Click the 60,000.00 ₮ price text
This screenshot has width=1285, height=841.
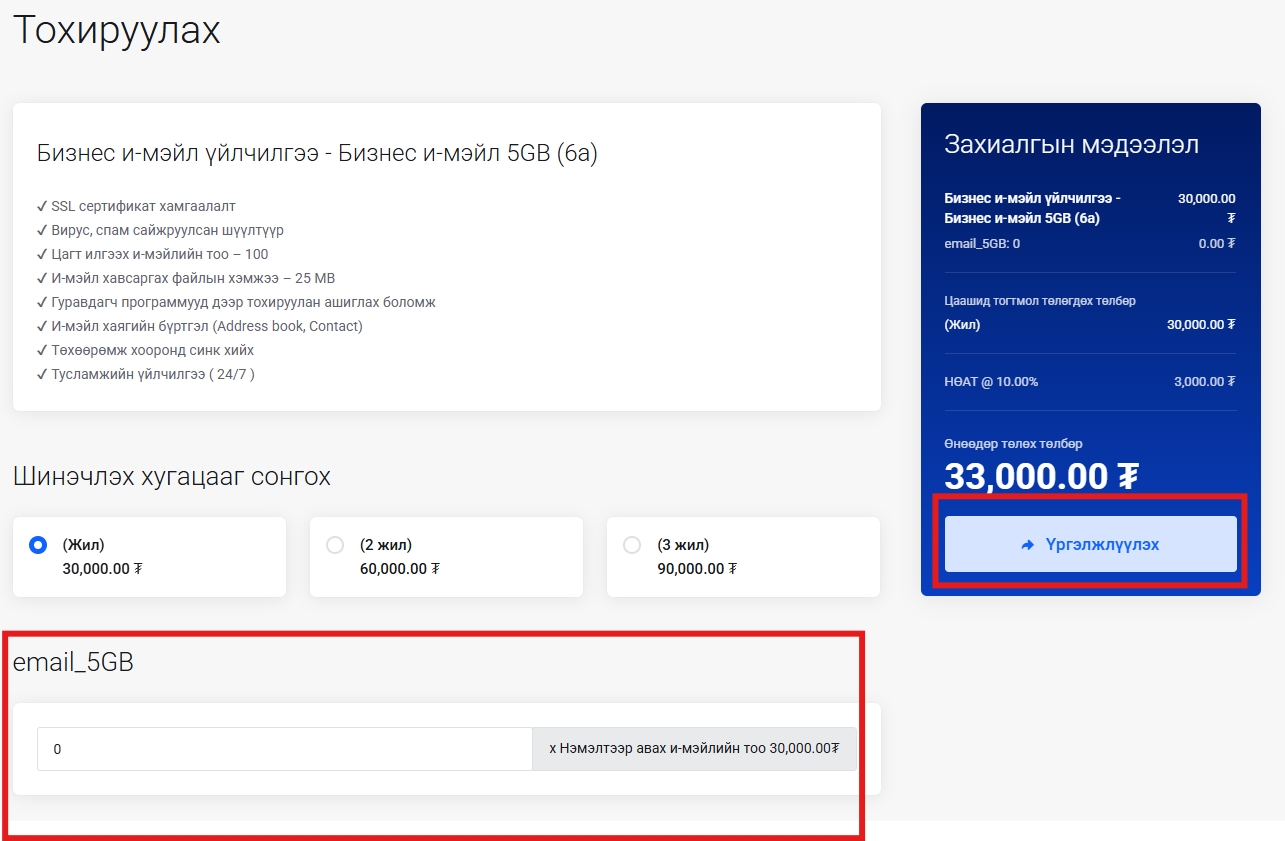point(399,569)
